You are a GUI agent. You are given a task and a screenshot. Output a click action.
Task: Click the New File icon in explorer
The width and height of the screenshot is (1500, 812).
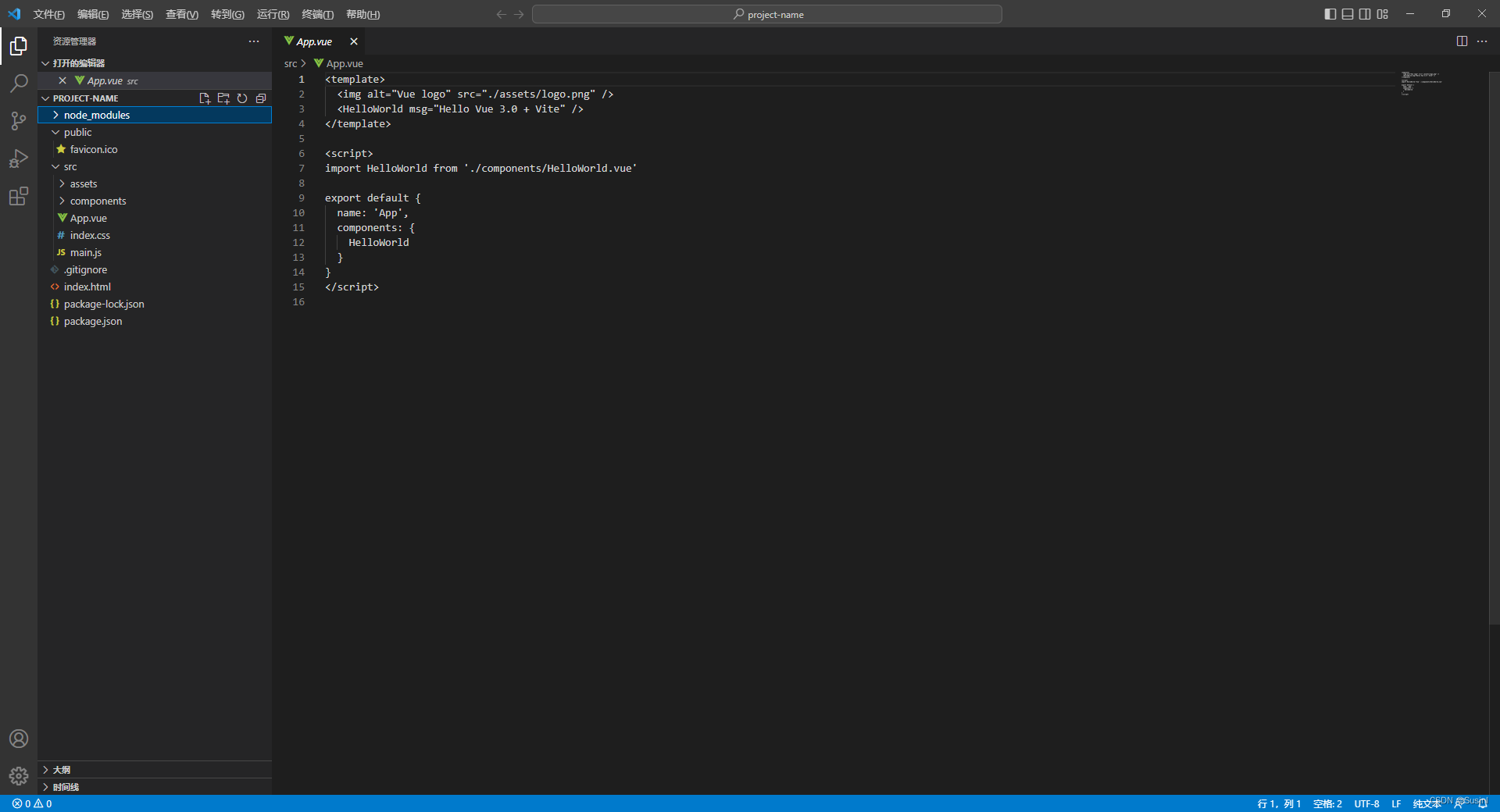click(205, 98)
